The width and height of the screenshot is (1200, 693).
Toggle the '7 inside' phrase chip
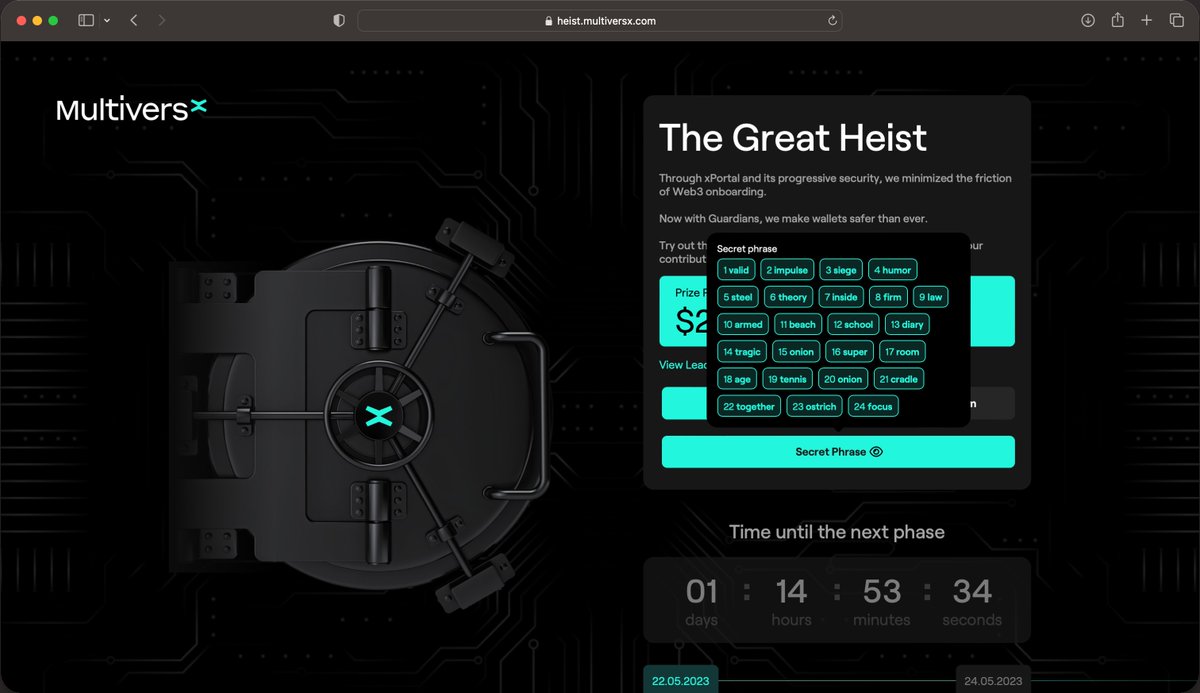tap(840, 296)
